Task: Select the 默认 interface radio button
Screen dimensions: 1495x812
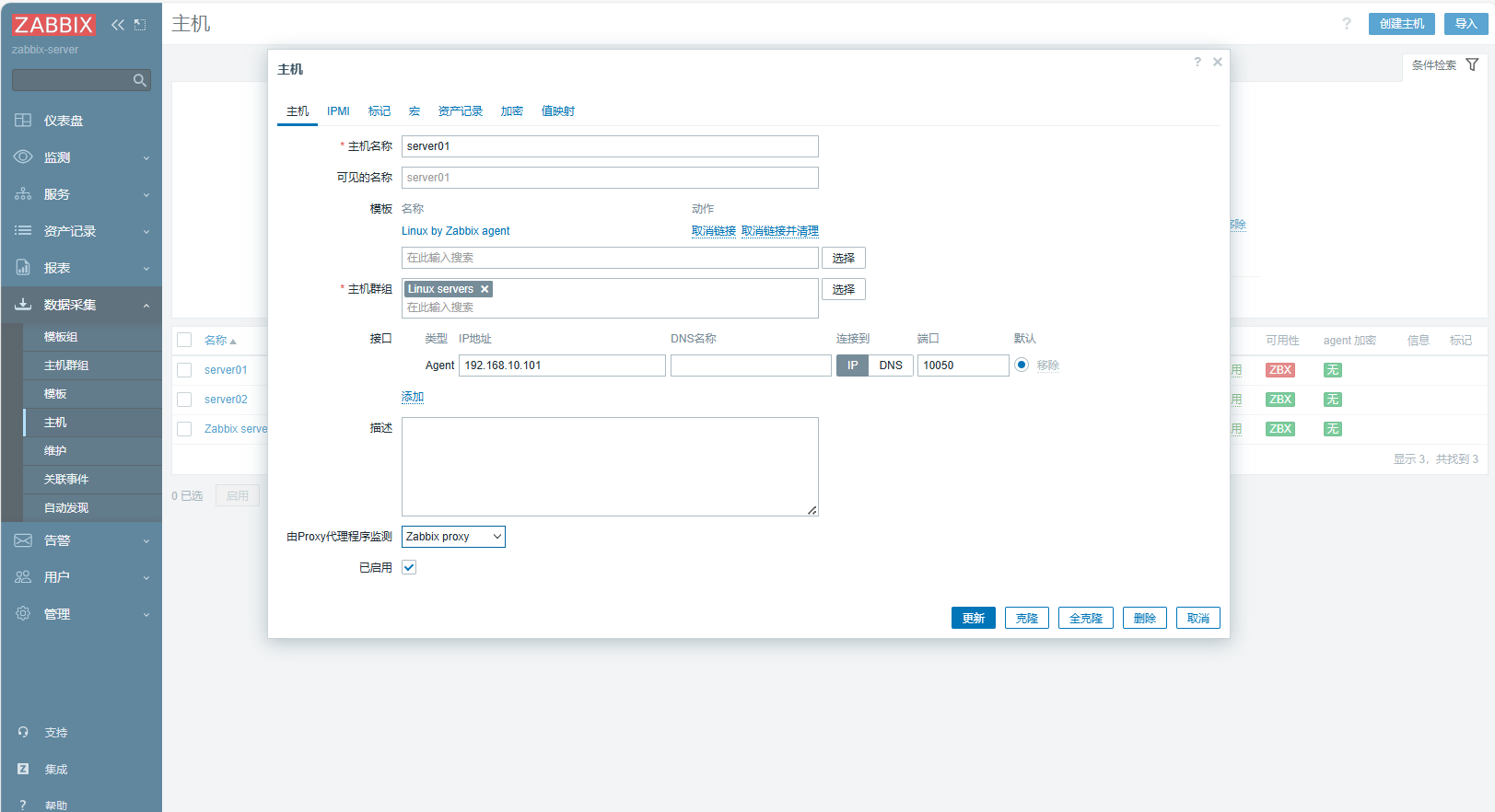Action: [x=1022, y=365]
